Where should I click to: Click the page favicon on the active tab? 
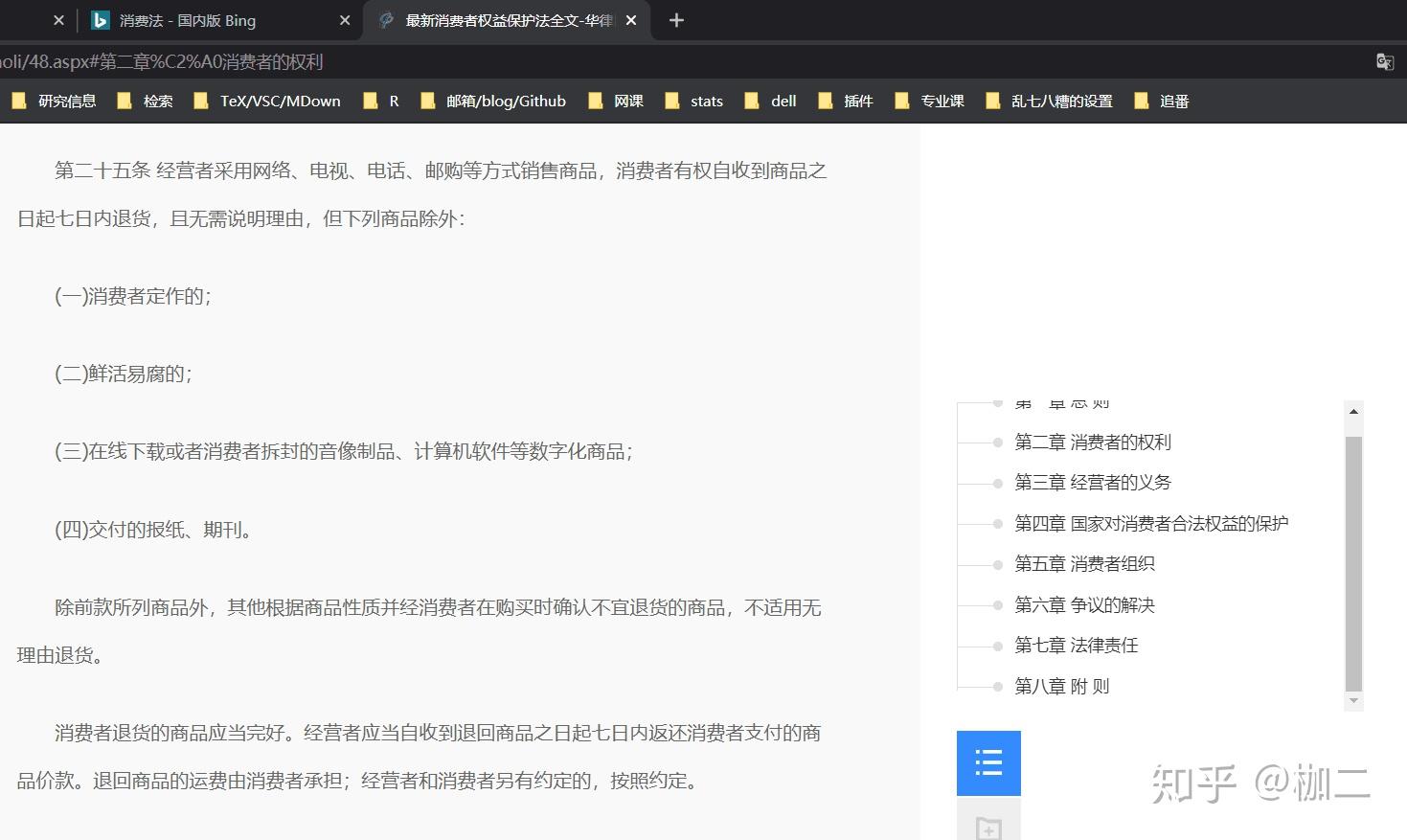pos(386,20)
